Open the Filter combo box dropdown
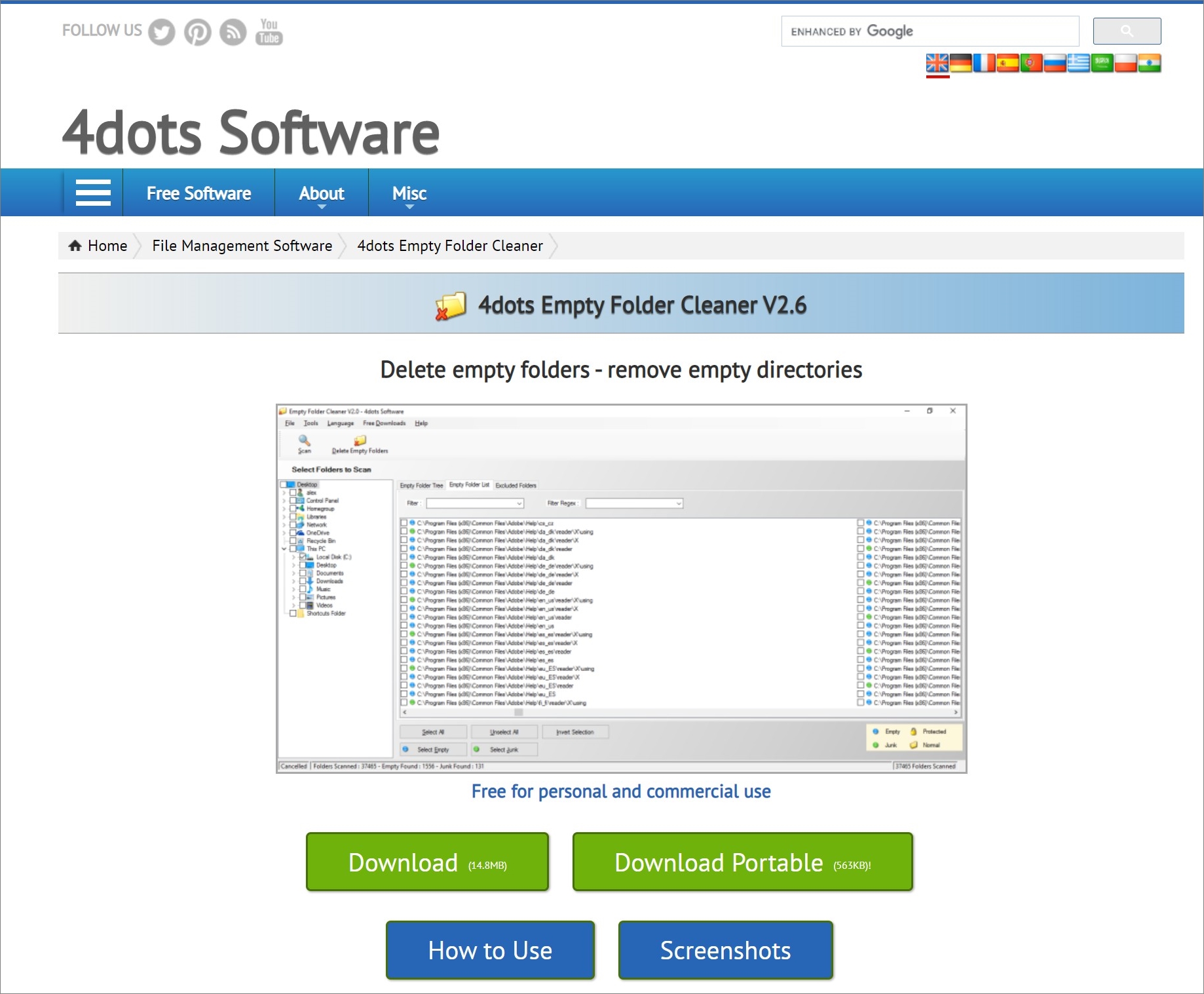The height and width of the screenshot is (994, 1204). pos(519,503)
